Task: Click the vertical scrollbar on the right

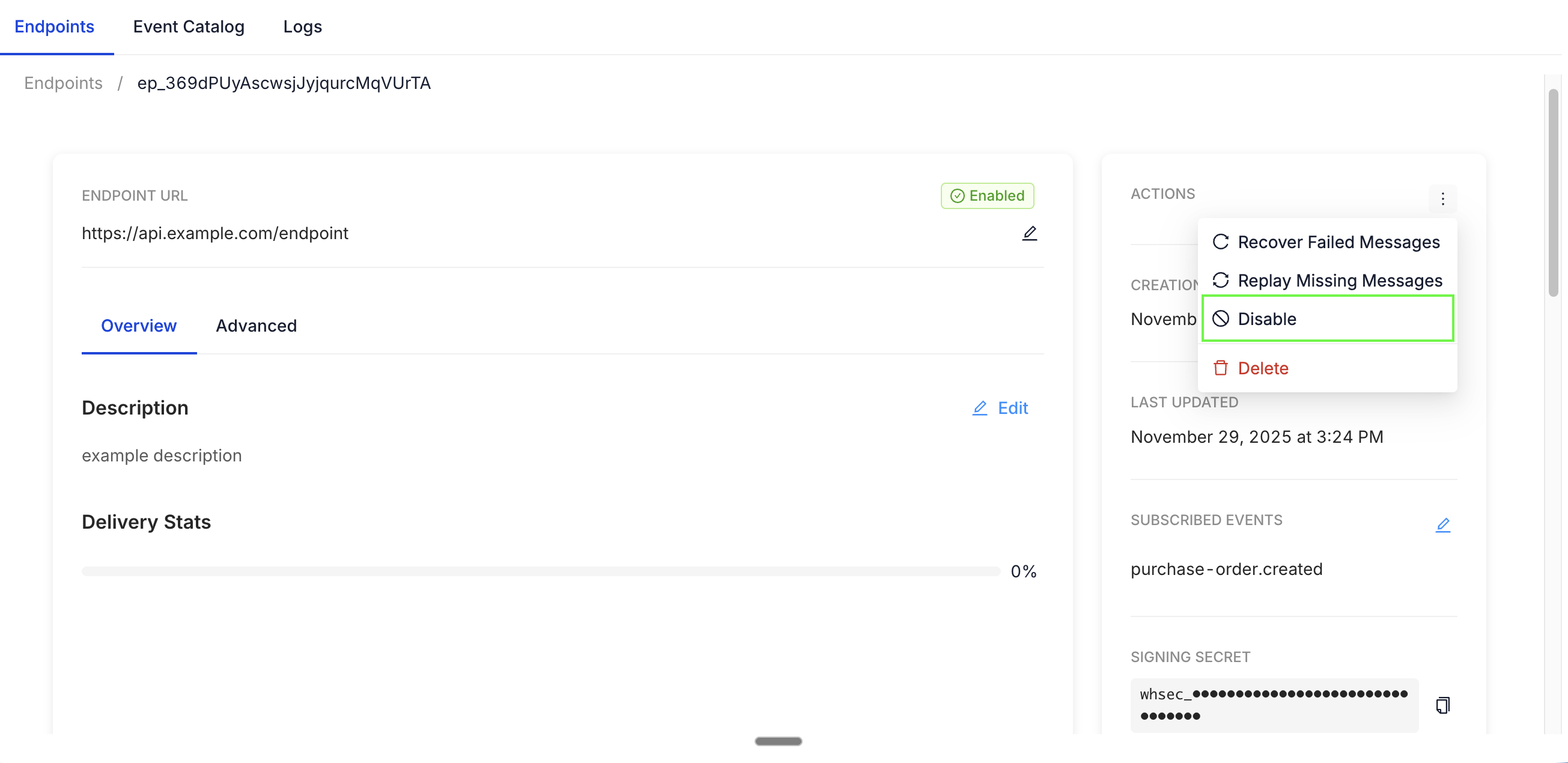Action: (x=1554, y=192)
